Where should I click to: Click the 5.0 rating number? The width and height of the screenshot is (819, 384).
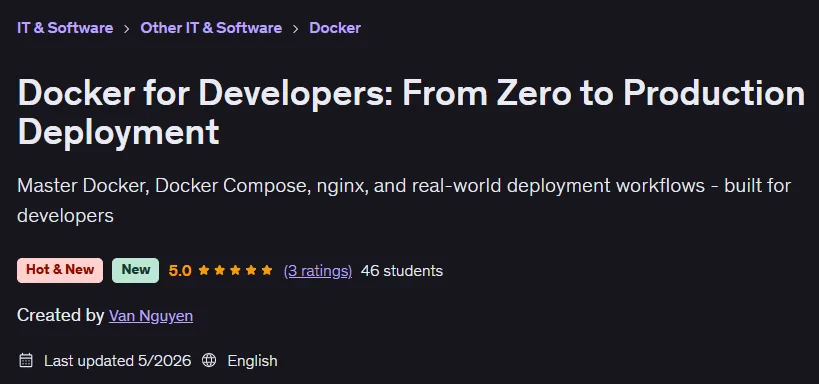click(x=180, y=271)
